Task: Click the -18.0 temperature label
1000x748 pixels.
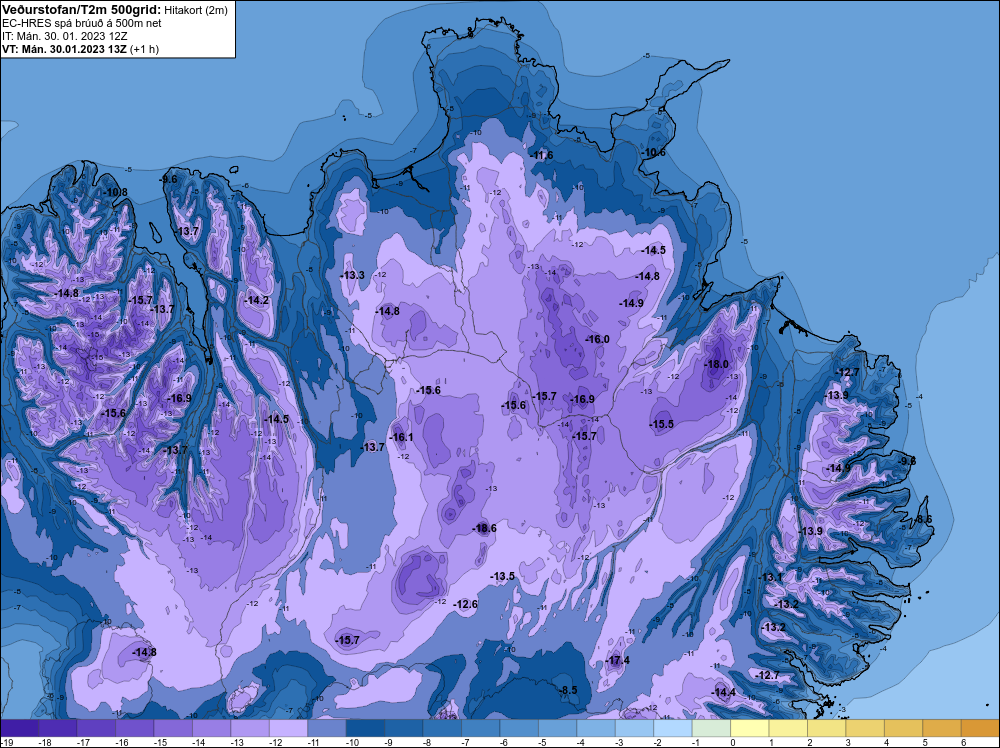Action: pyautogui.click(x=716, y=364)
